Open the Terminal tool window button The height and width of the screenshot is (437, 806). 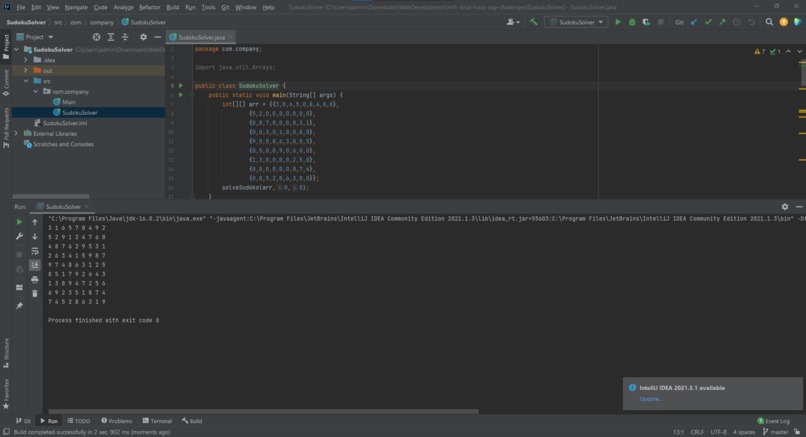(157, 421)
